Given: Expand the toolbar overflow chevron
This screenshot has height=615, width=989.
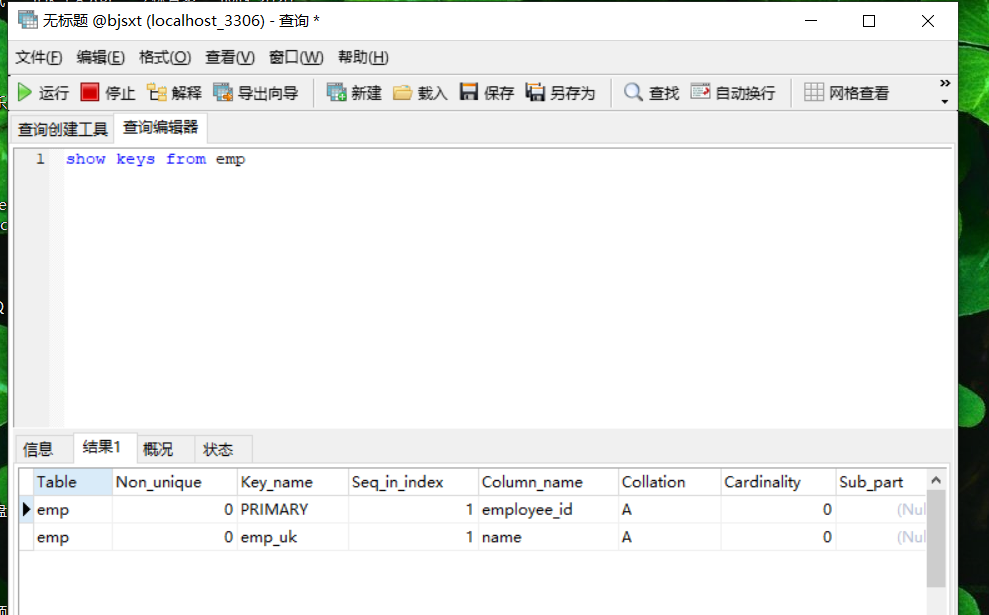Looking at the screenshot, I should point(944,83).
